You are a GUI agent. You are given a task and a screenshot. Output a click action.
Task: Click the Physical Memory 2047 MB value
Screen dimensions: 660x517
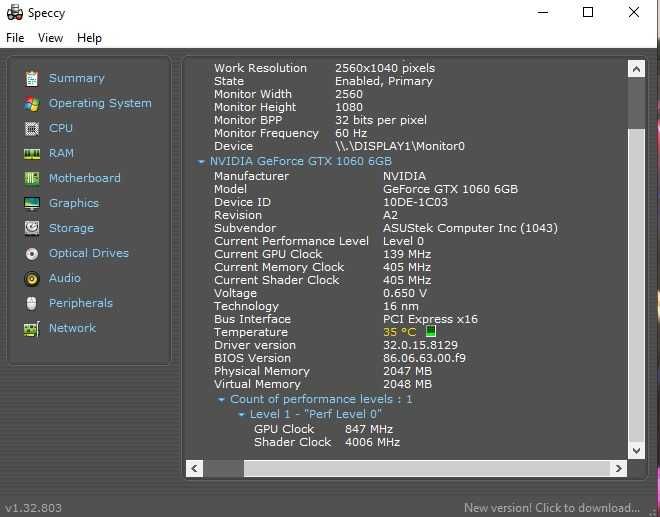coord(407,371)
